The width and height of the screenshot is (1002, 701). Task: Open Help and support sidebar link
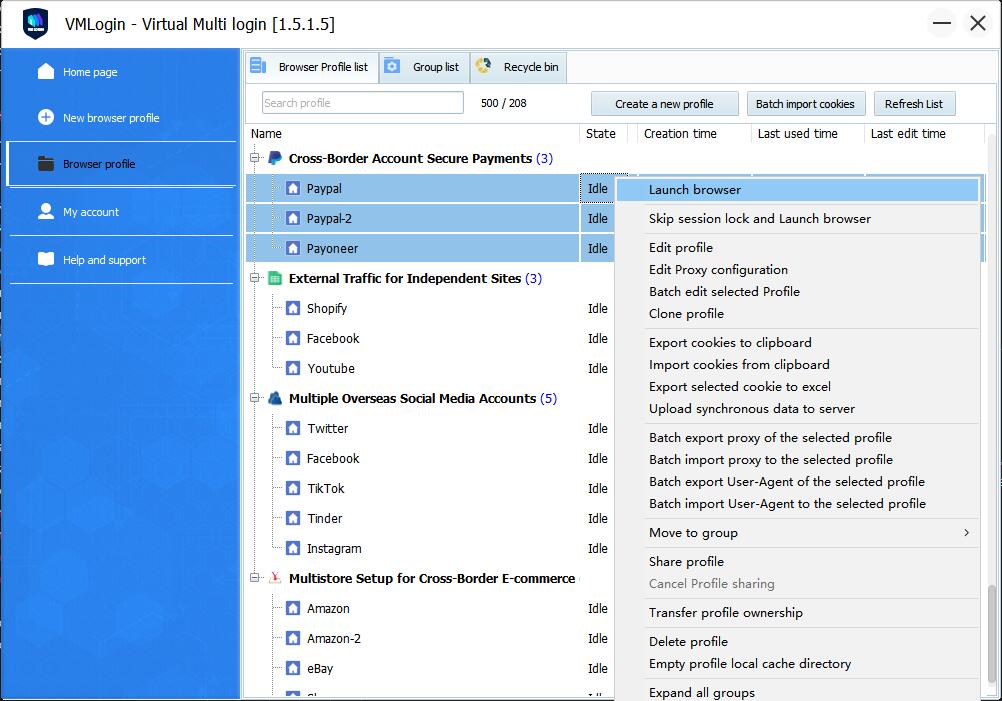[104, 259]
